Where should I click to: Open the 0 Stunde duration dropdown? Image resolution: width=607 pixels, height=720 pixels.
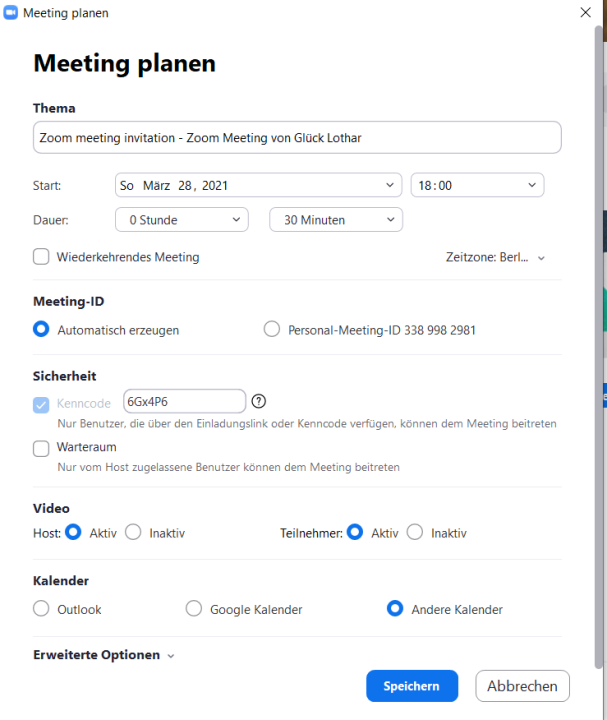(x=182, y=219)
